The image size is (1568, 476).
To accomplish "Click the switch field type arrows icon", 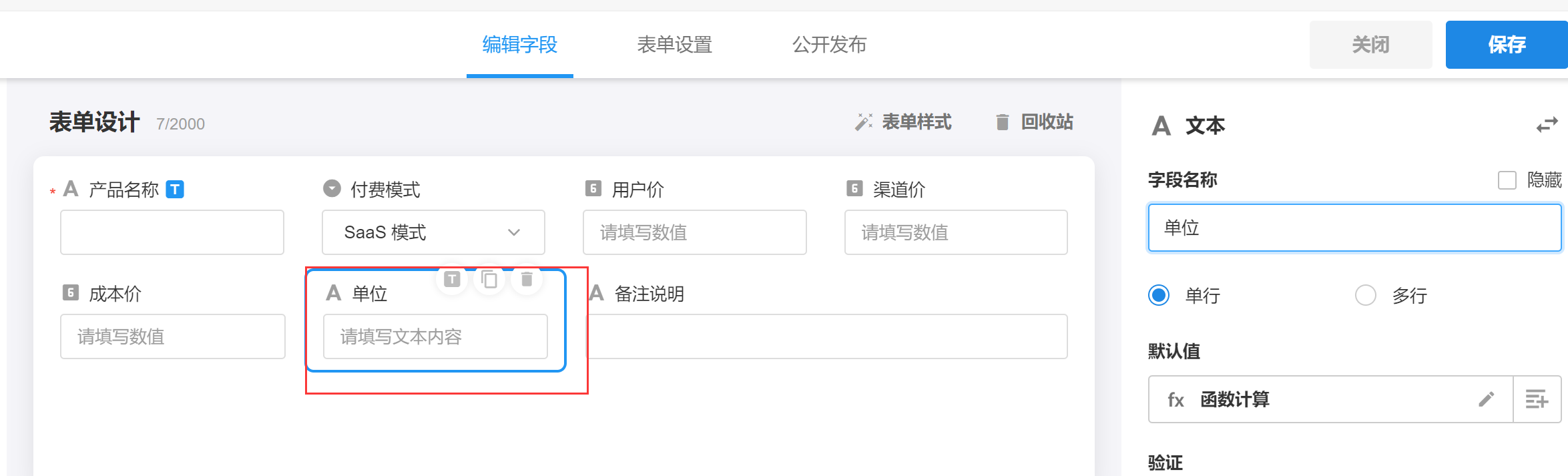I will coord(1547,126).
